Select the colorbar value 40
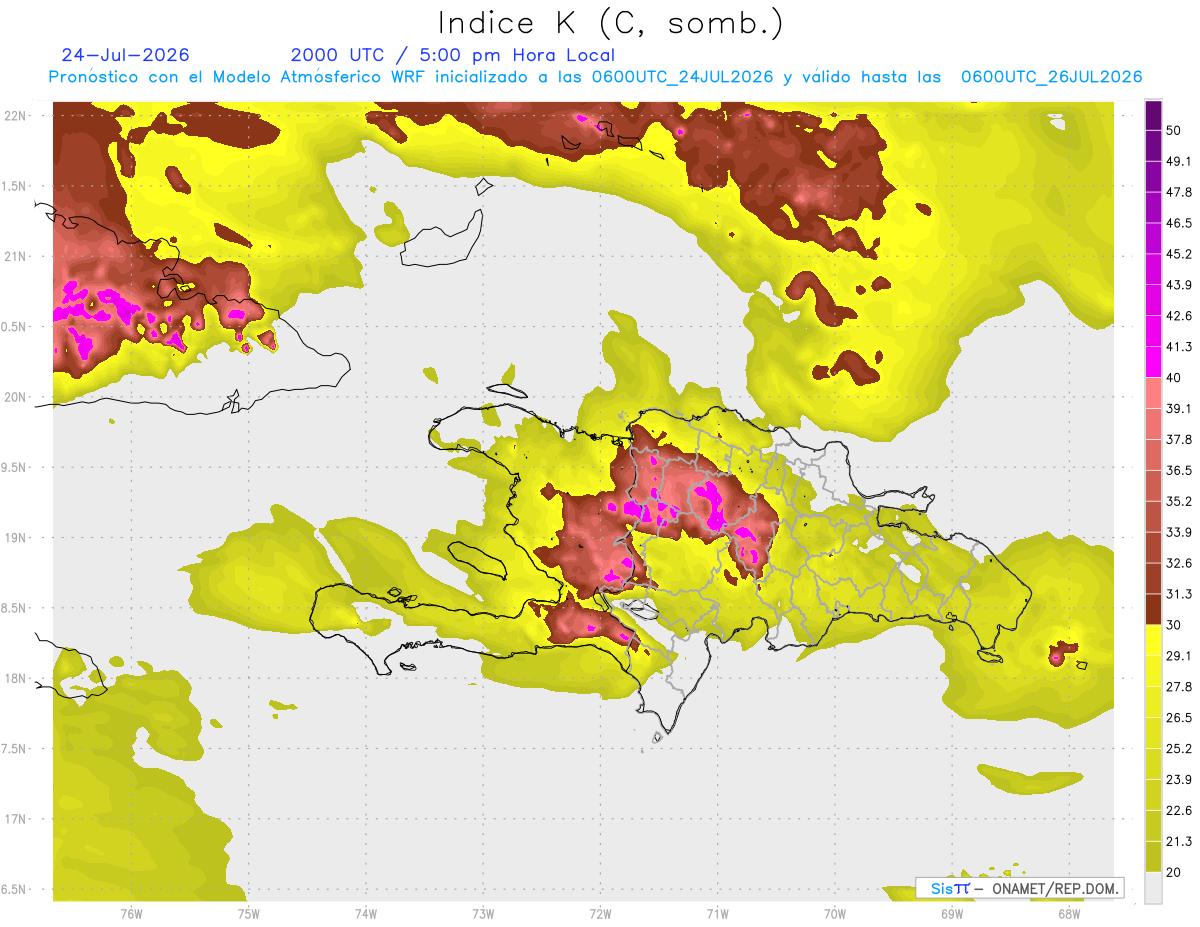The width and height of the screenshot is (1200, 927). pos(1176,378)
